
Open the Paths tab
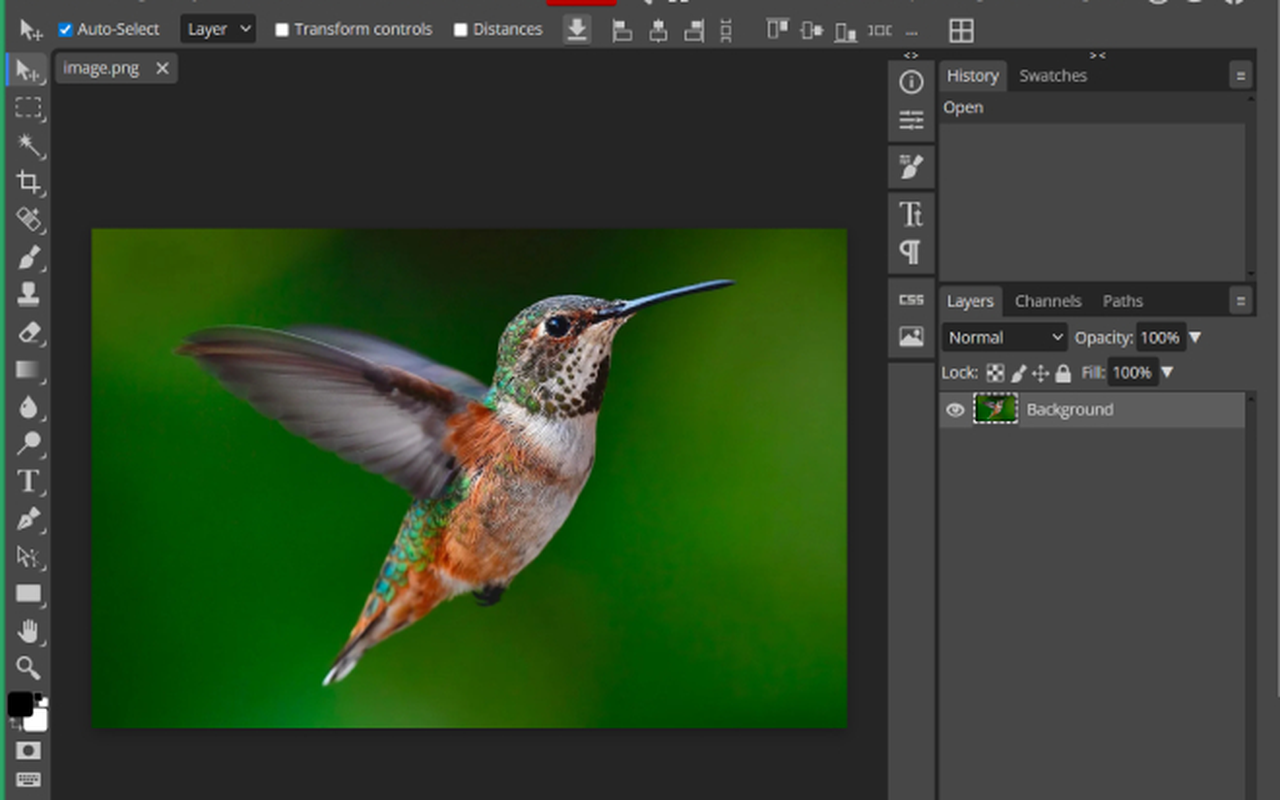(x=1123, y=301)
